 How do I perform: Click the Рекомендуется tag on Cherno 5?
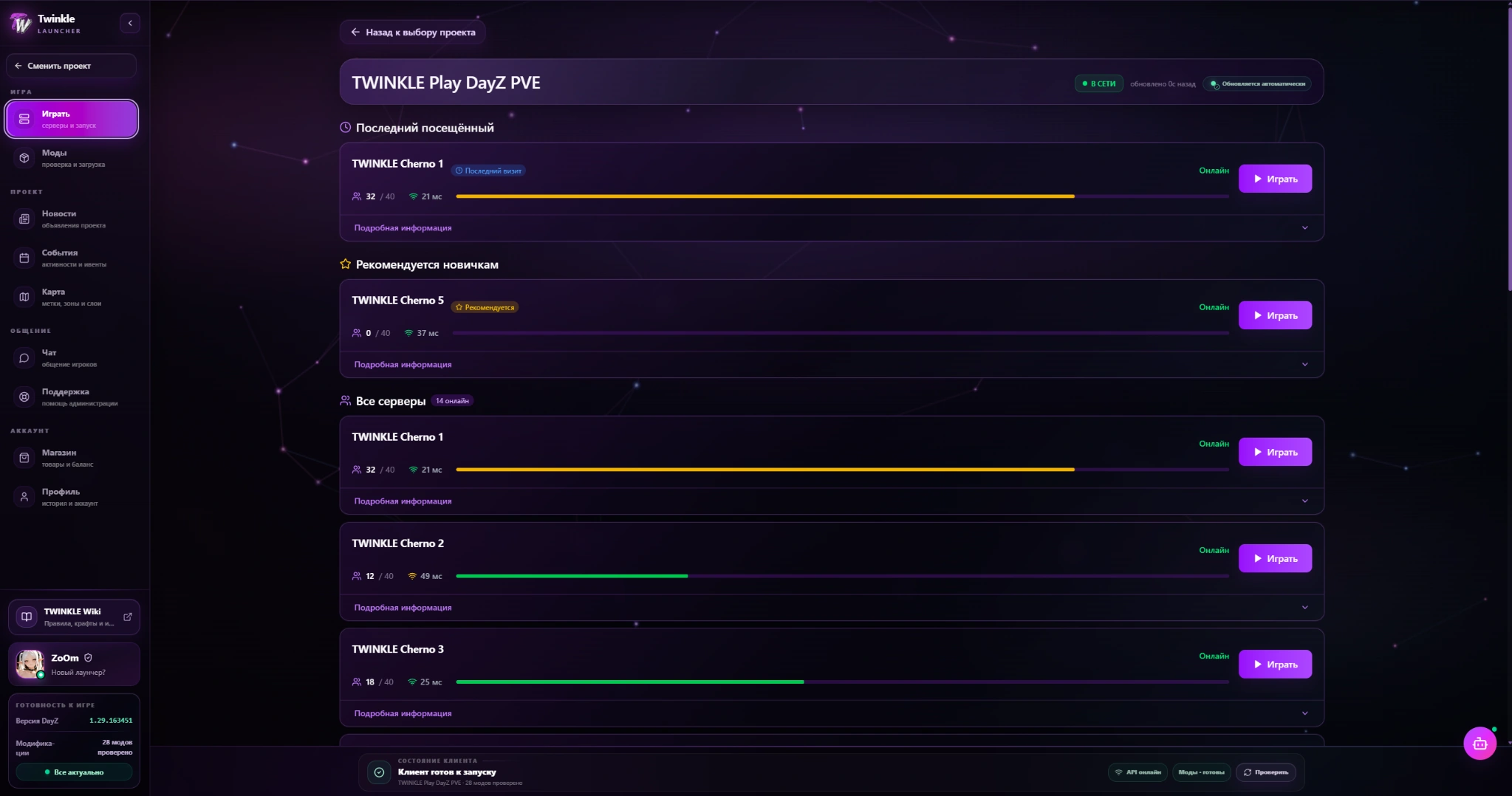coord(485,307)
